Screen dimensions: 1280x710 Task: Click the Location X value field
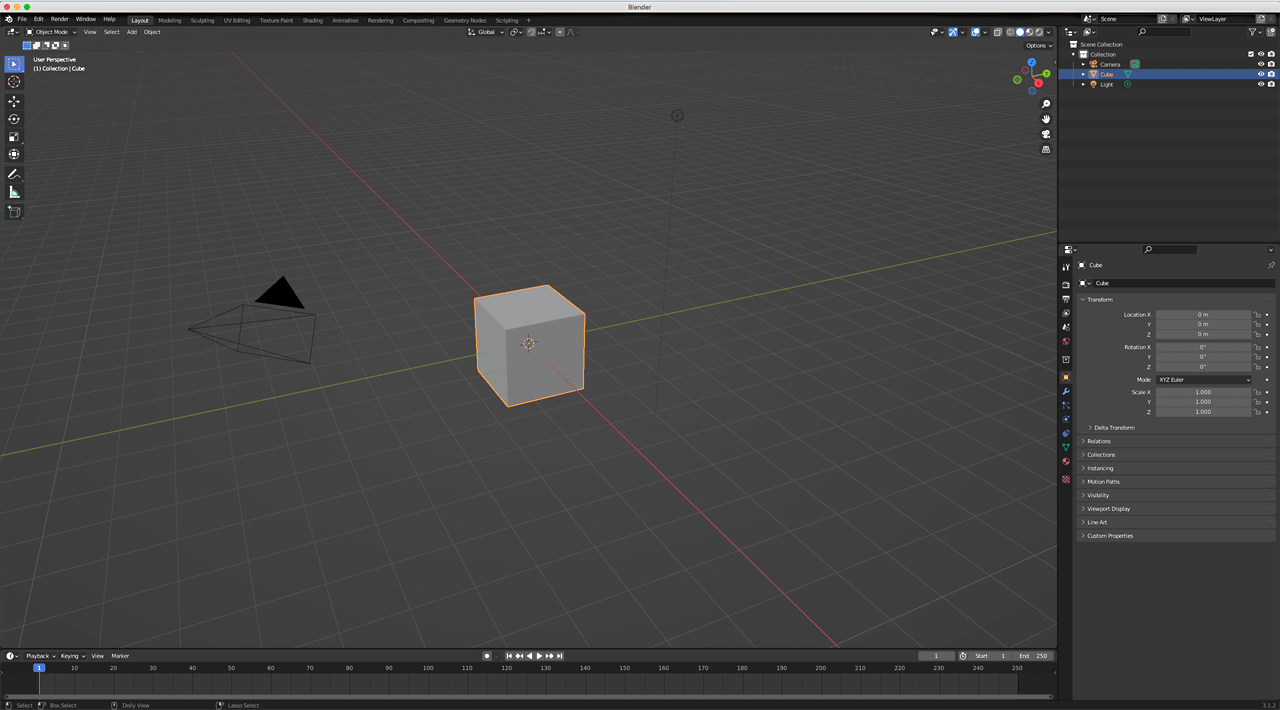point(1203,314)
